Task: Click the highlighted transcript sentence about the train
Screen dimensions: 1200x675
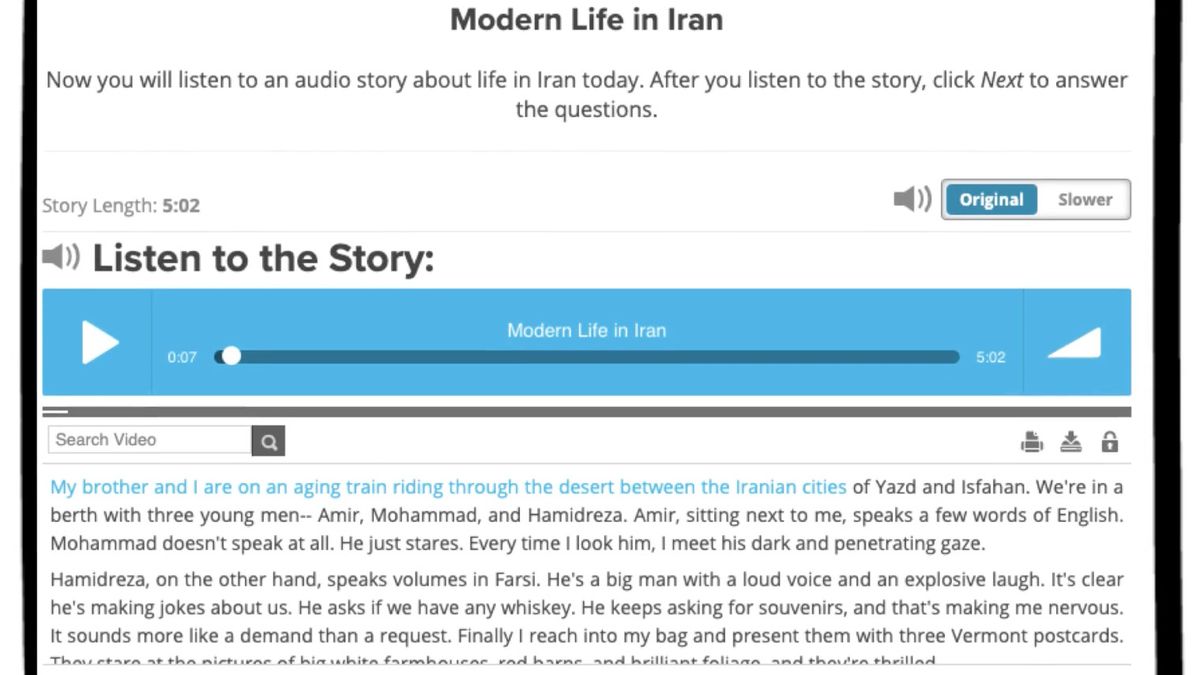Action: 447,486
